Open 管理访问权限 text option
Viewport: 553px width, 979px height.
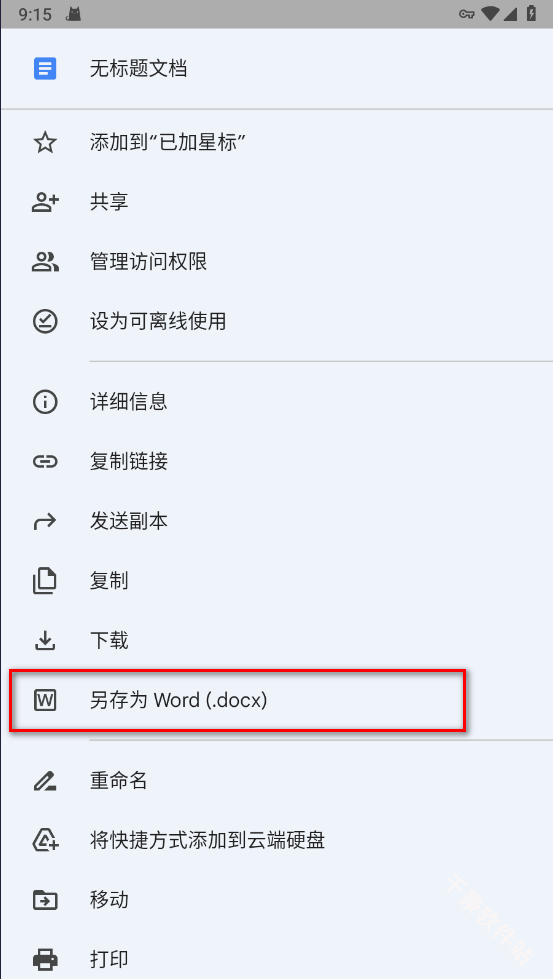[x=149, y=262]
